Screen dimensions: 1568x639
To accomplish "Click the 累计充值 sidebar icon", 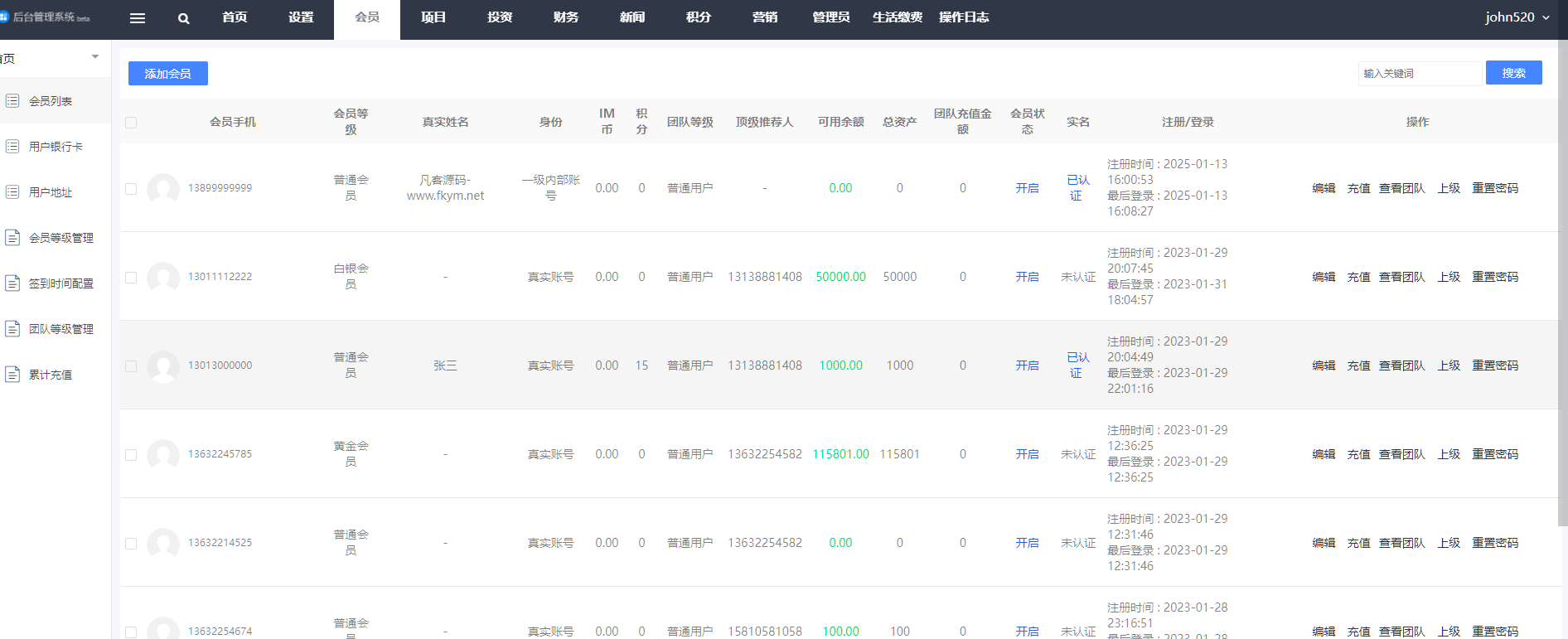I will (x=12, y=375).
